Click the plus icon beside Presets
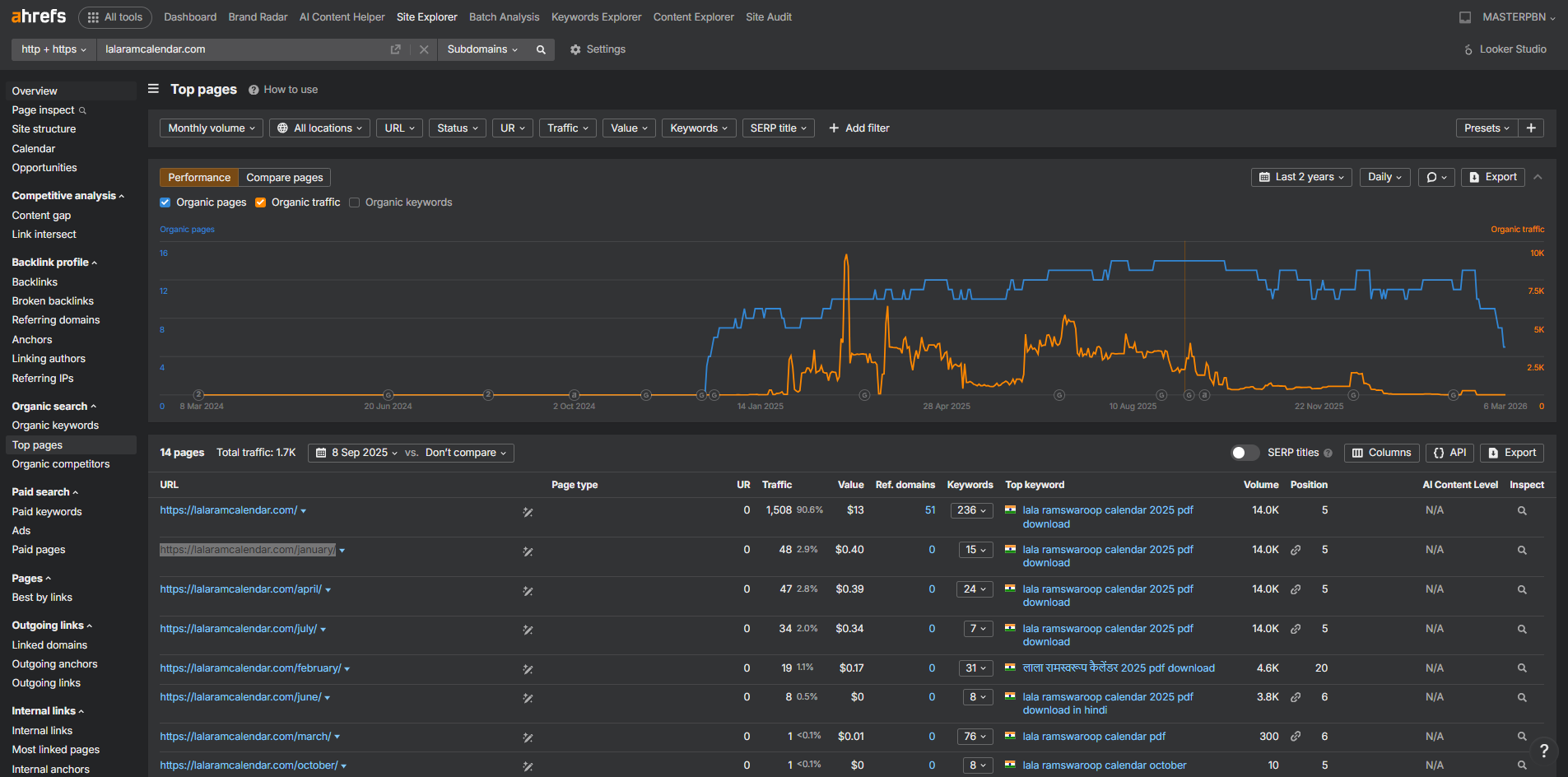 1531,128
